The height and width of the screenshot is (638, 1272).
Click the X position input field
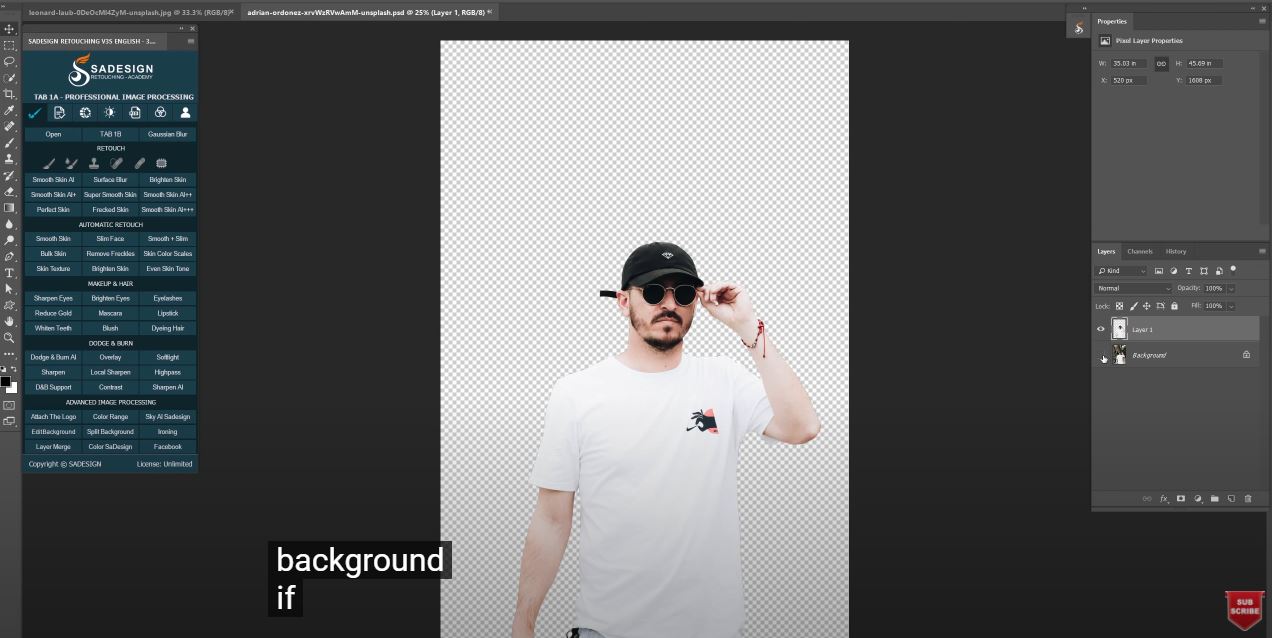pyautogui.click(x=1129, y=80)
